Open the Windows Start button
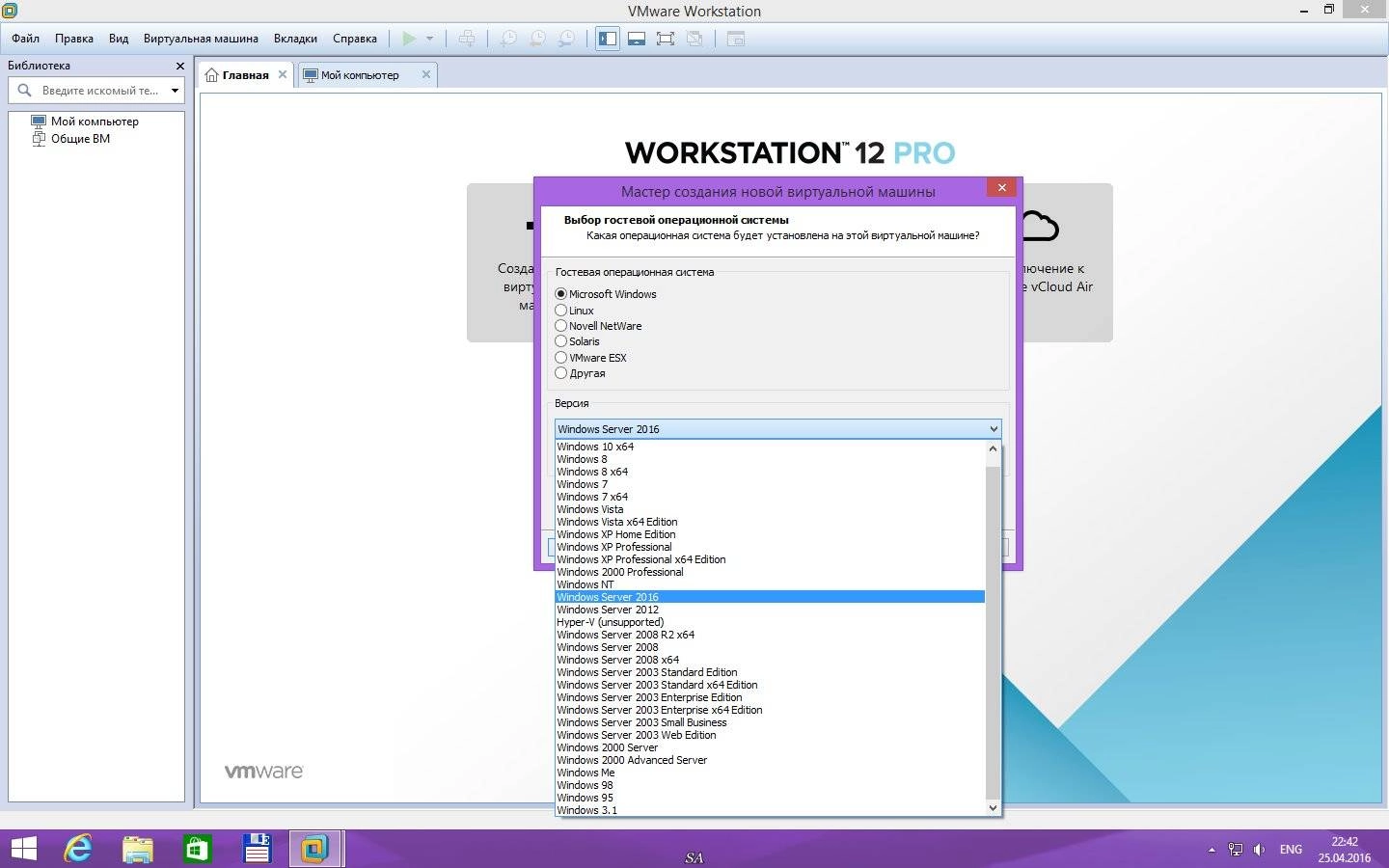 (23, 849)
